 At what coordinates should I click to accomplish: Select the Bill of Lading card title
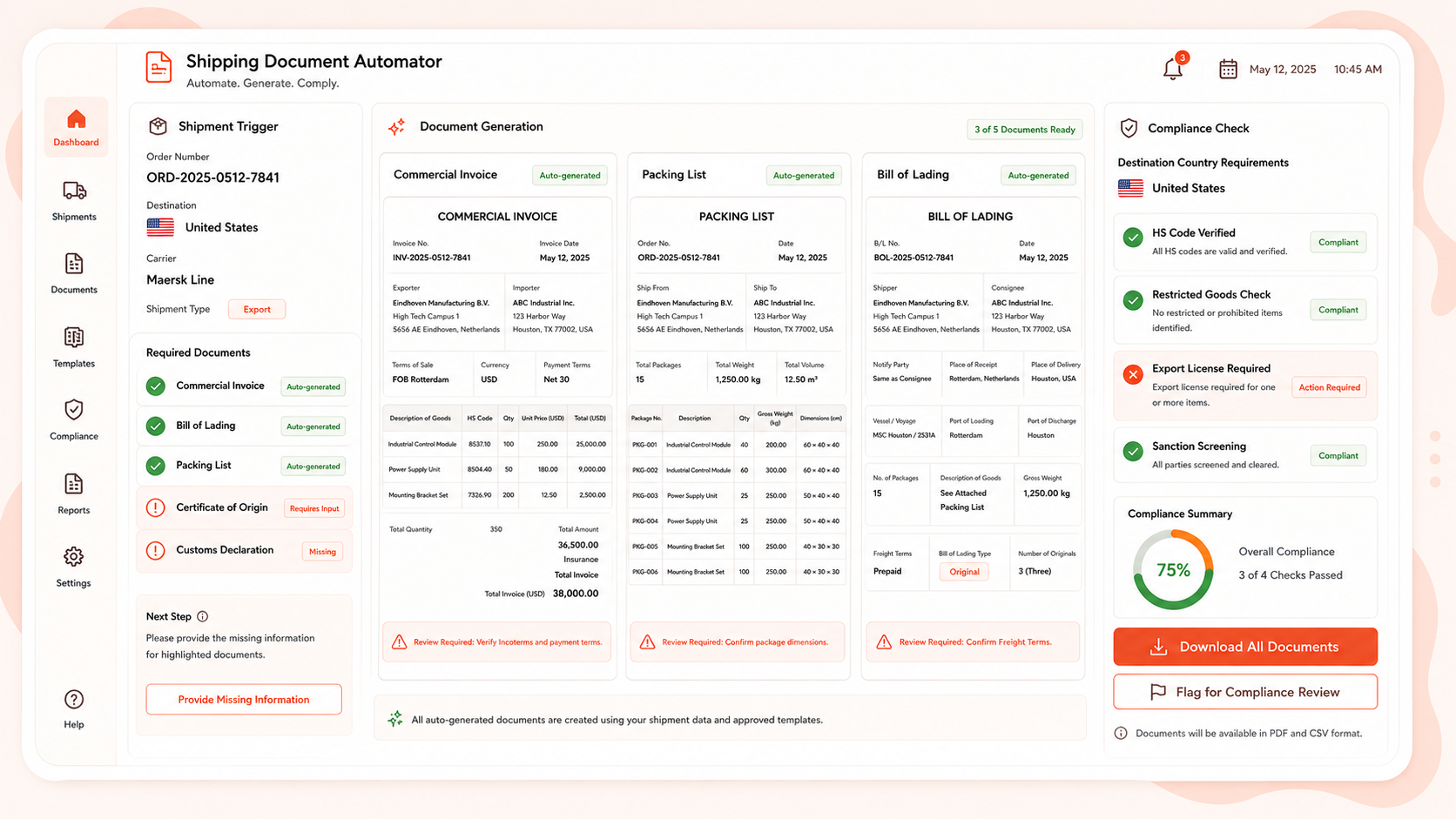tap(913, 175)
